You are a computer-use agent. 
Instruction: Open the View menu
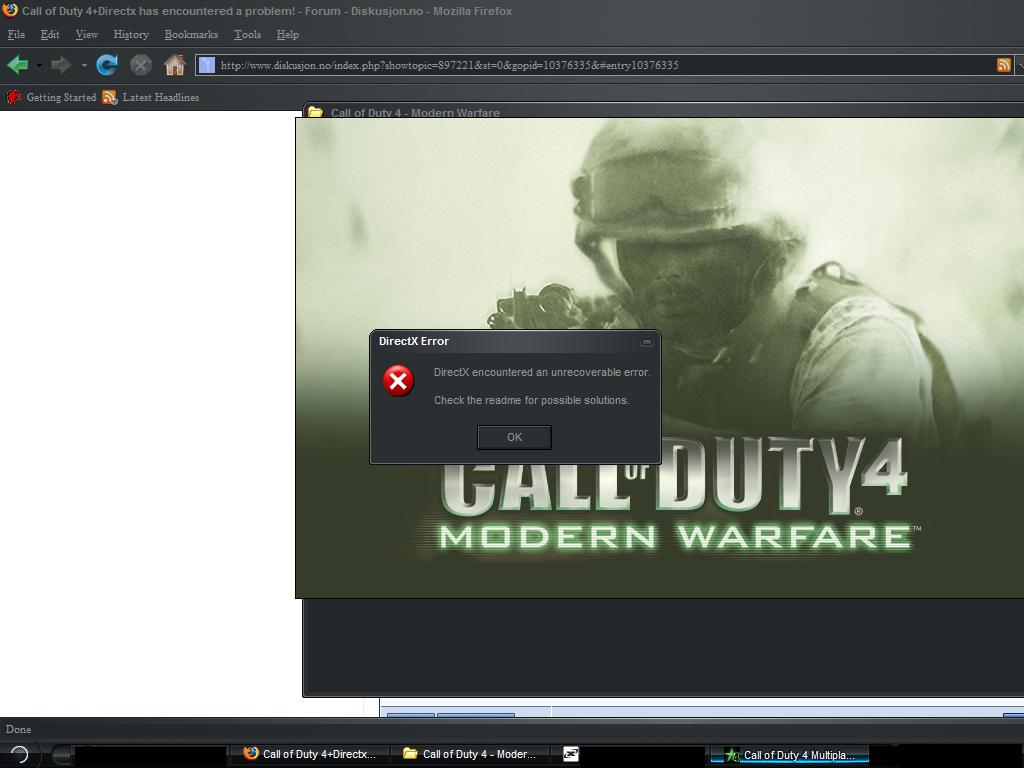point(86,35)
